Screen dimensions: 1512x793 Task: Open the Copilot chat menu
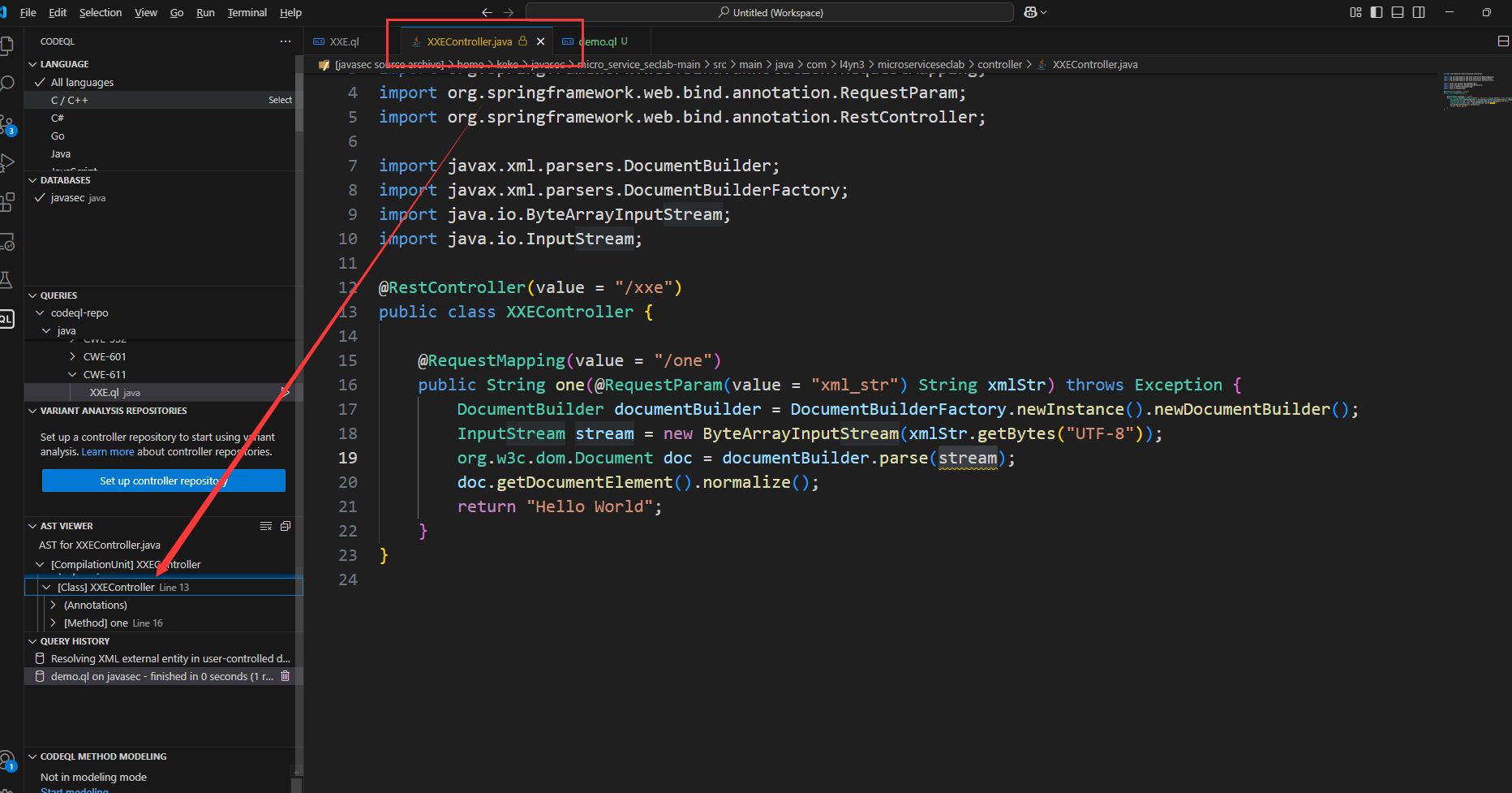(x=1036, y=12)
